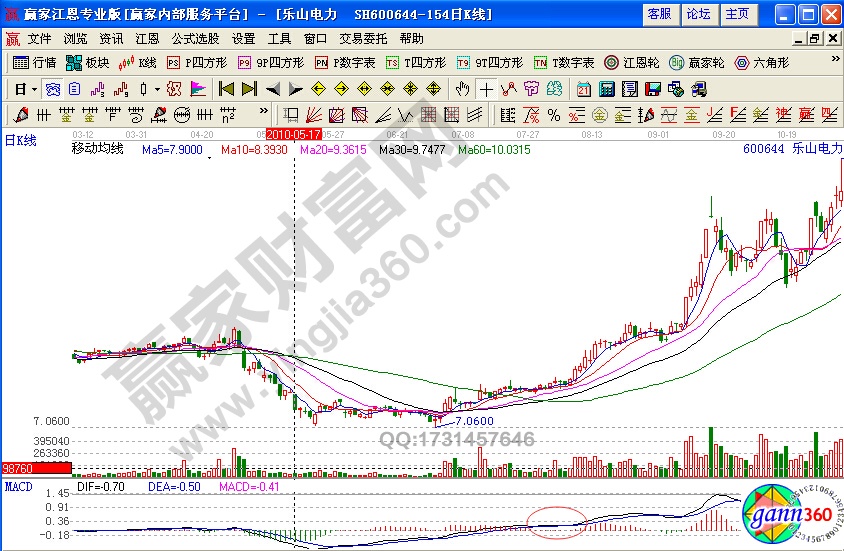
Task: Expand the drawing toolbar overflow chevron
Action: point(263,111)
